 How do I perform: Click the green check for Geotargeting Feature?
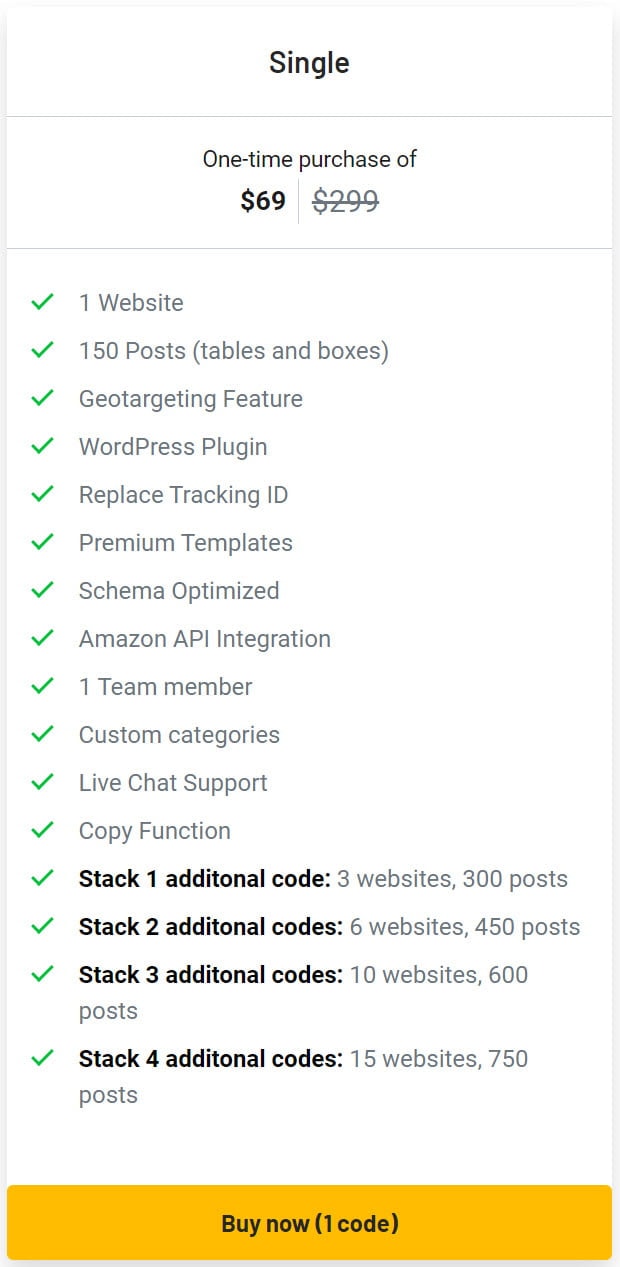42,398
